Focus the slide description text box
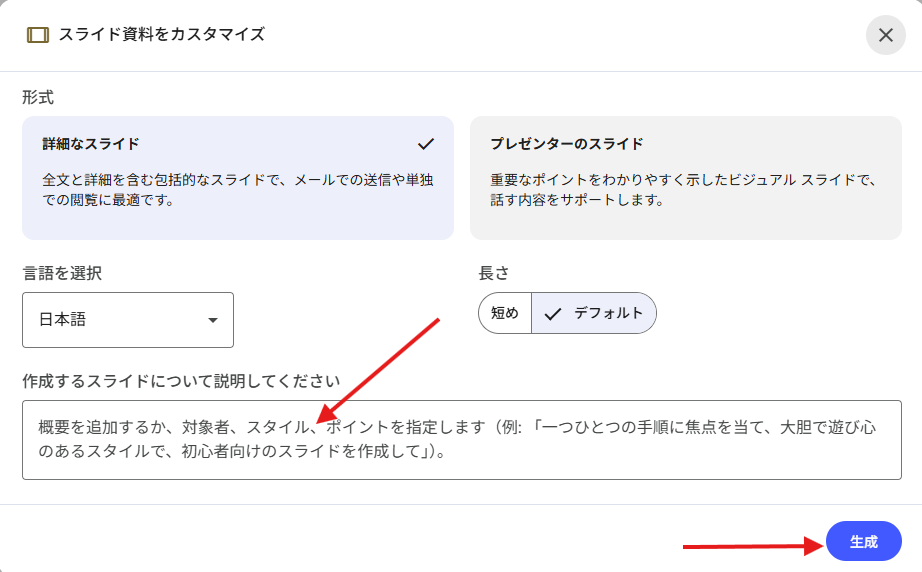The height and width of the screenshot is (572, 922). [461, 440]
